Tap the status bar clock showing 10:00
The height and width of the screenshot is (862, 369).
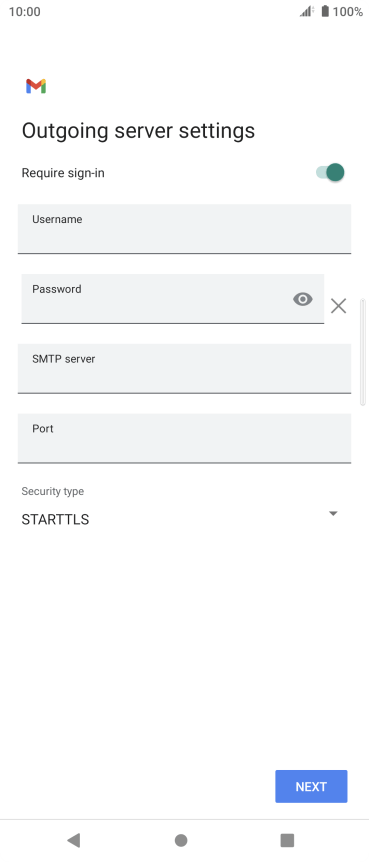pyautogui.click(x=25, y=12)
